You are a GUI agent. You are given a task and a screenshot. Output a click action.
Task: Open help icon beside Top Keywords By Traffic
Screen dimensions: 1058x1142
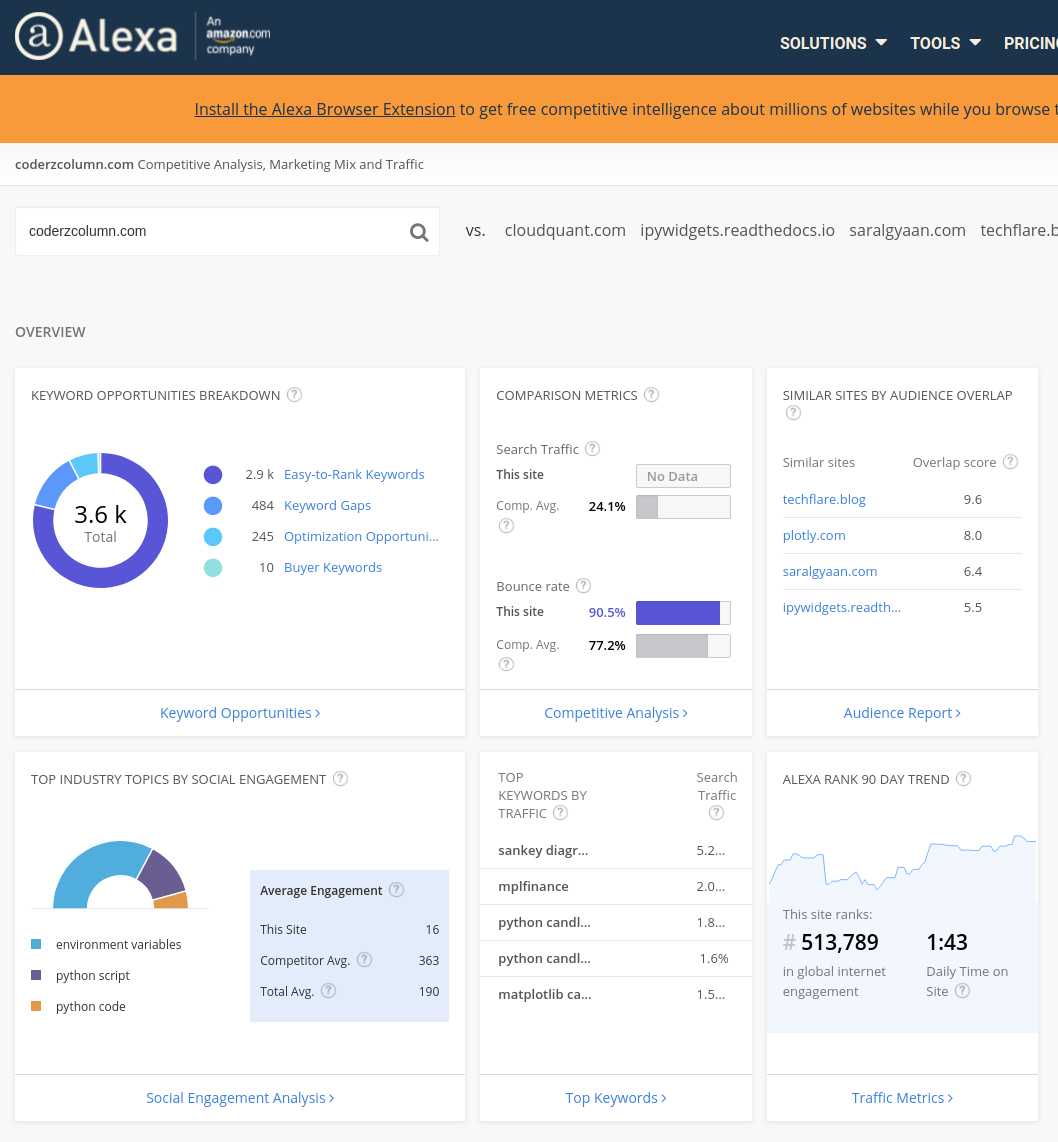click(560, 813)
